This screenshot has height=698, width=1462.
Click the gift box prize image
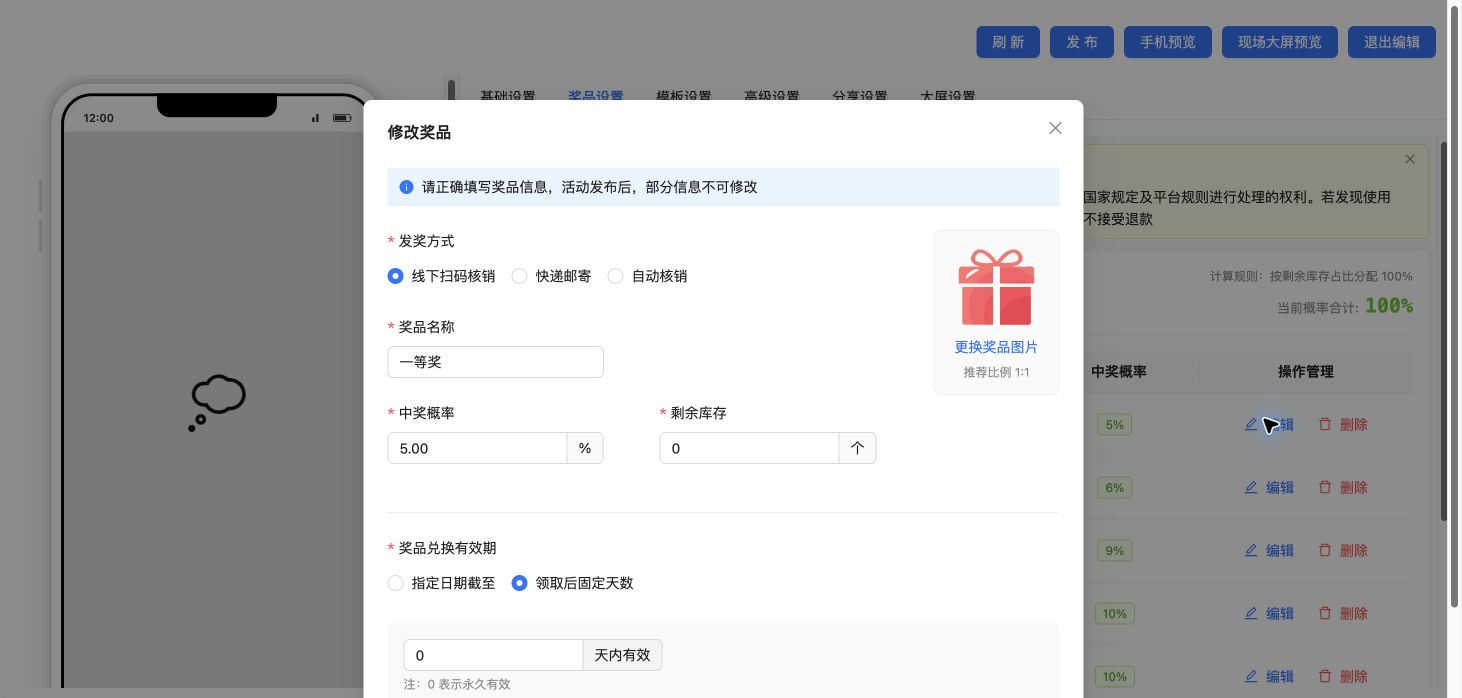point(996,287)
